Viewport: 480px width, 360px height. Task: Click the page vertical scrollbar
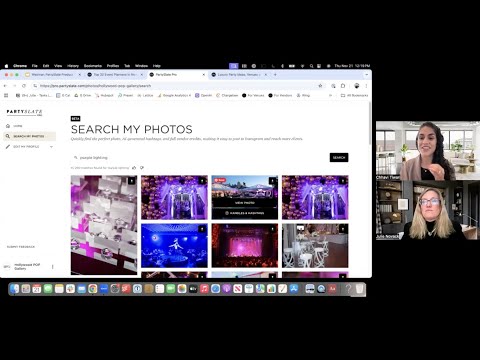click(370, 123)
